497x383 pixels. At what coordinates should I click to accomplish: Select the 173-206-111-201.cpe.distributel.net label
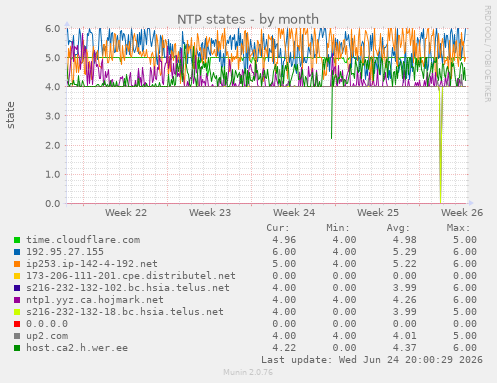coord(131,276)
